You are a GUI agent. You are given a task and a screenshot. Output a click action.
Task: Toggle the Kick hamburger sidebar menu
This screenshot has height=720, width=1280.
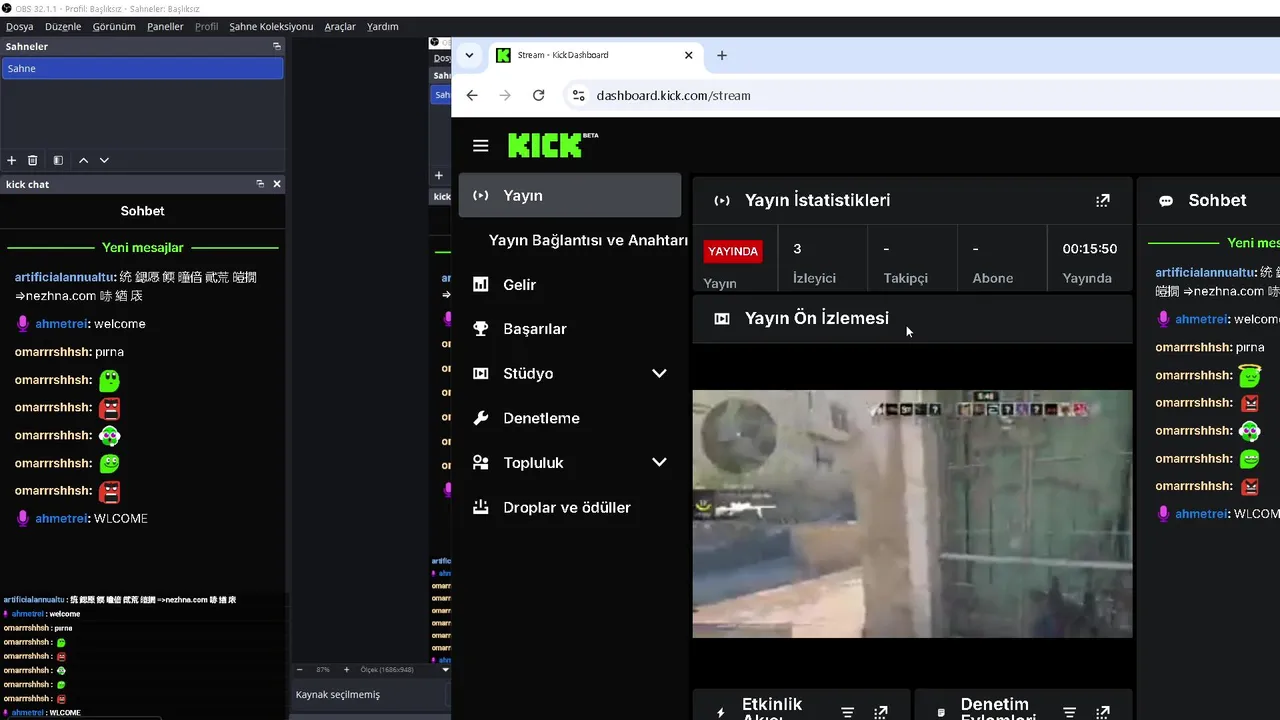480,146
